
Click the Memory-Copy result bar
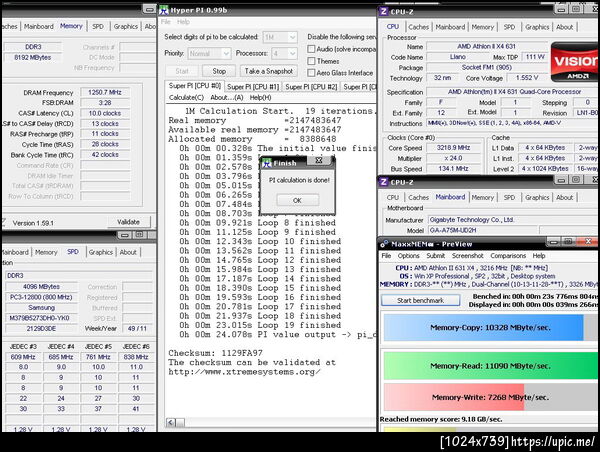point(491,328)
